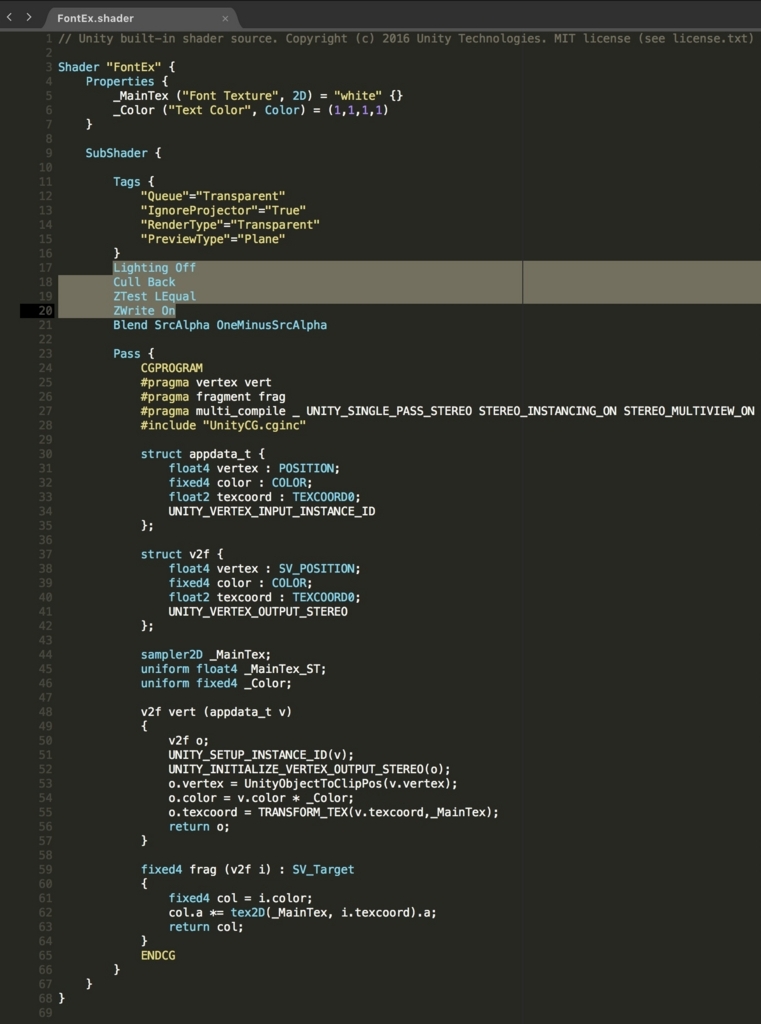Click 'v2f o;' on line 50
Screen dimensions: 761x1024
coord(189,741)
